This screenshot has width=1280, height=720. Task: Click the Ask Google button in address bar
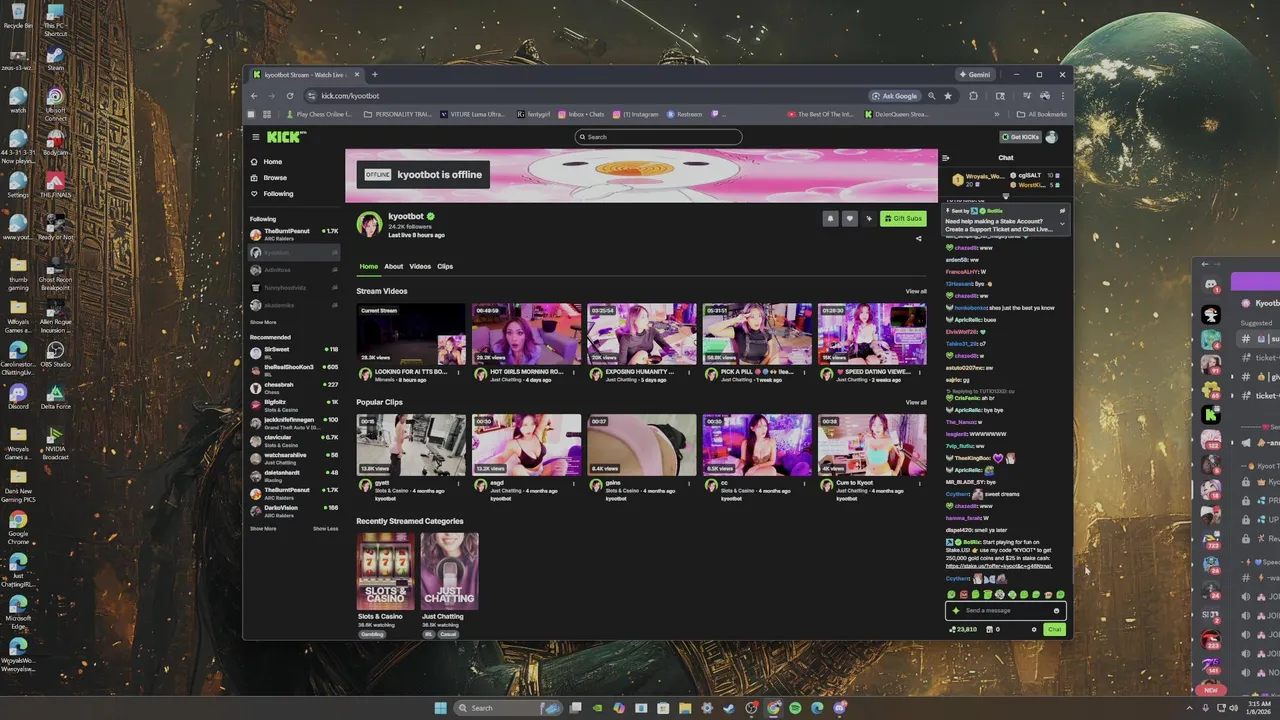coord(895,96)
